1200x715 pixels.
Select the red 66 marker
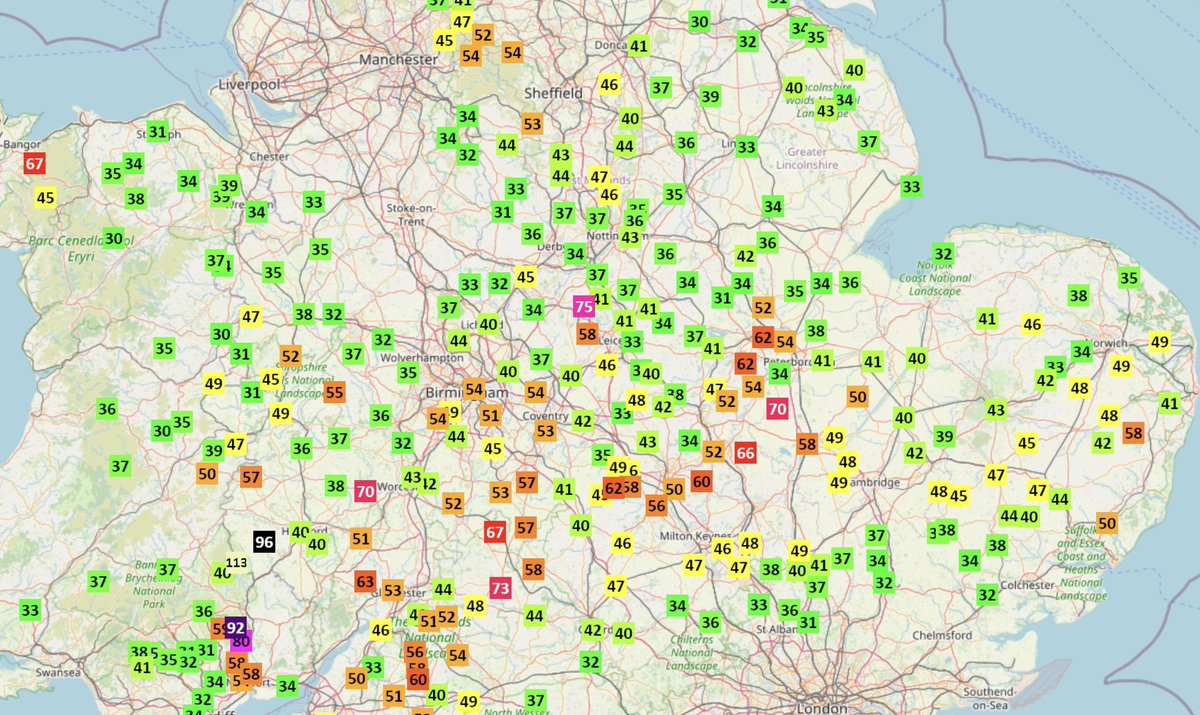click(x=745, y=453)
